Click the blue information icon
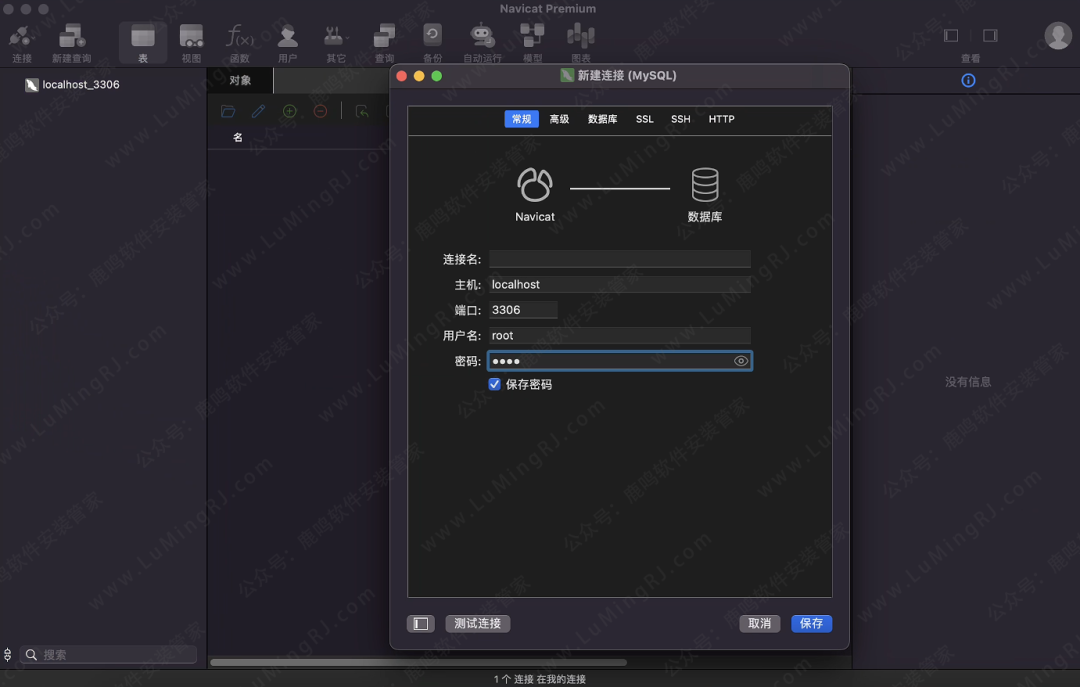Screen dimensions: 1080x687 click(x=968, y=81)
